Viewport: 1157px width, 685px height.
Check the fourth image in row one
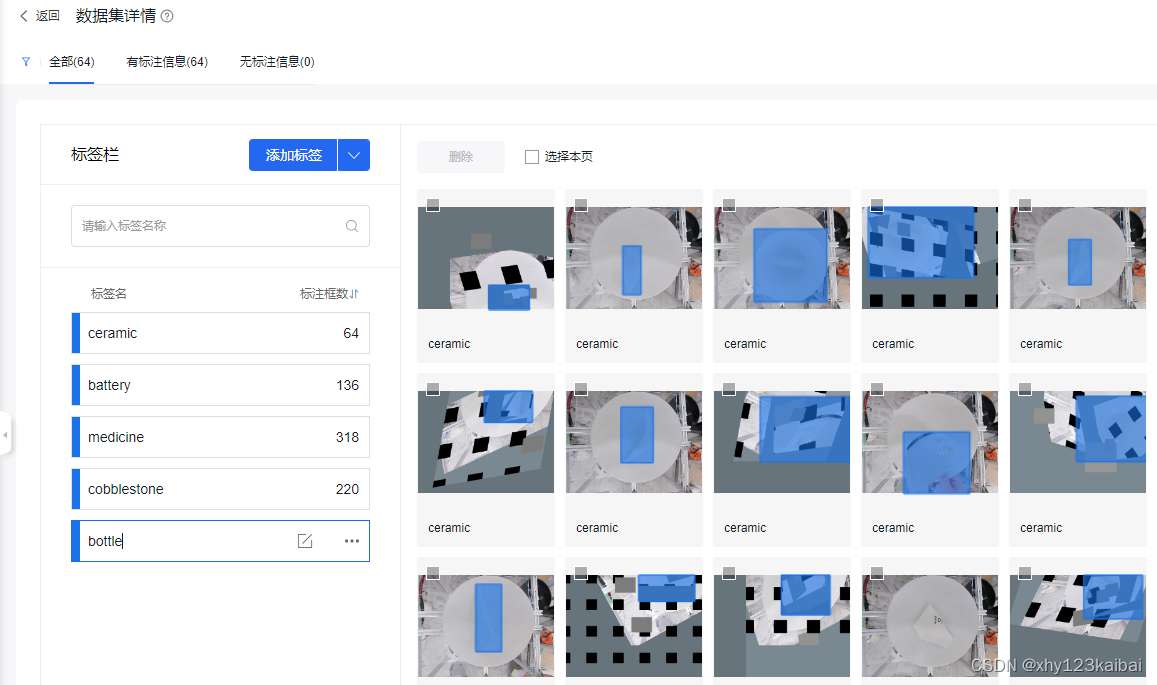(x=877, y=205)
